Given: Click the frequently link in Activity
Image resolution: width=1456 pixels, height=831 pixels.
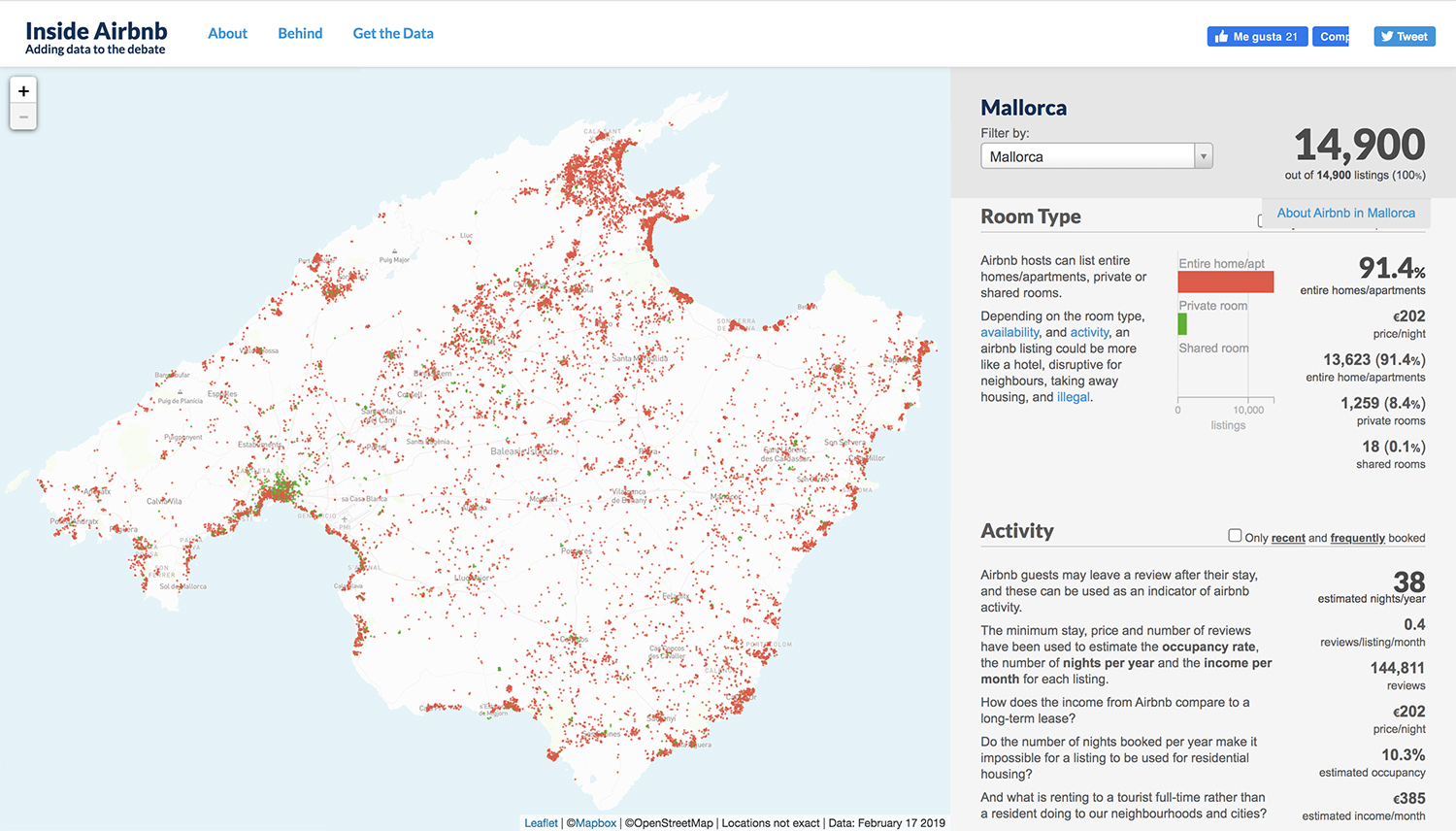Looking at the screenshot, I should pyautogui.click(x=1357, y=538).
